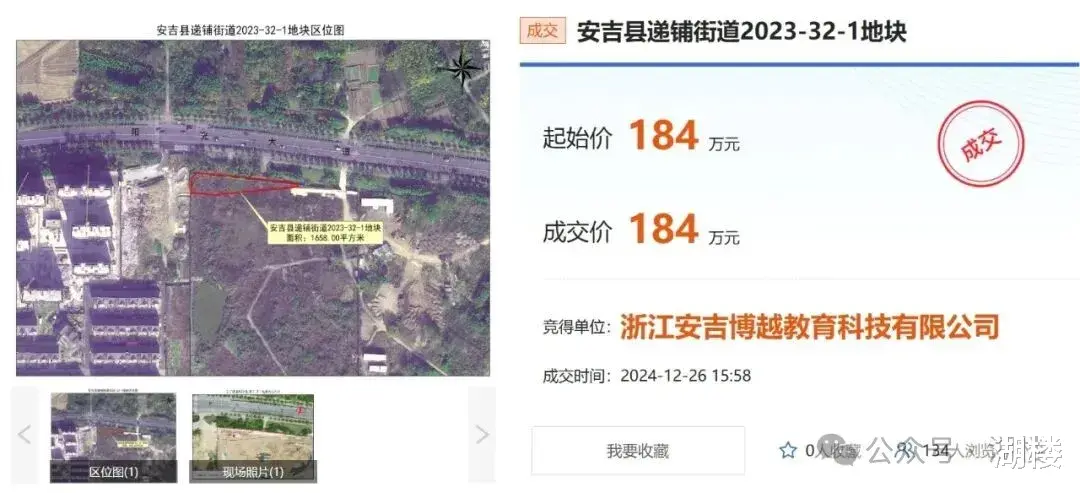Click the yellow parcel label on map
1080x493 pixels.
coord(326,232)
